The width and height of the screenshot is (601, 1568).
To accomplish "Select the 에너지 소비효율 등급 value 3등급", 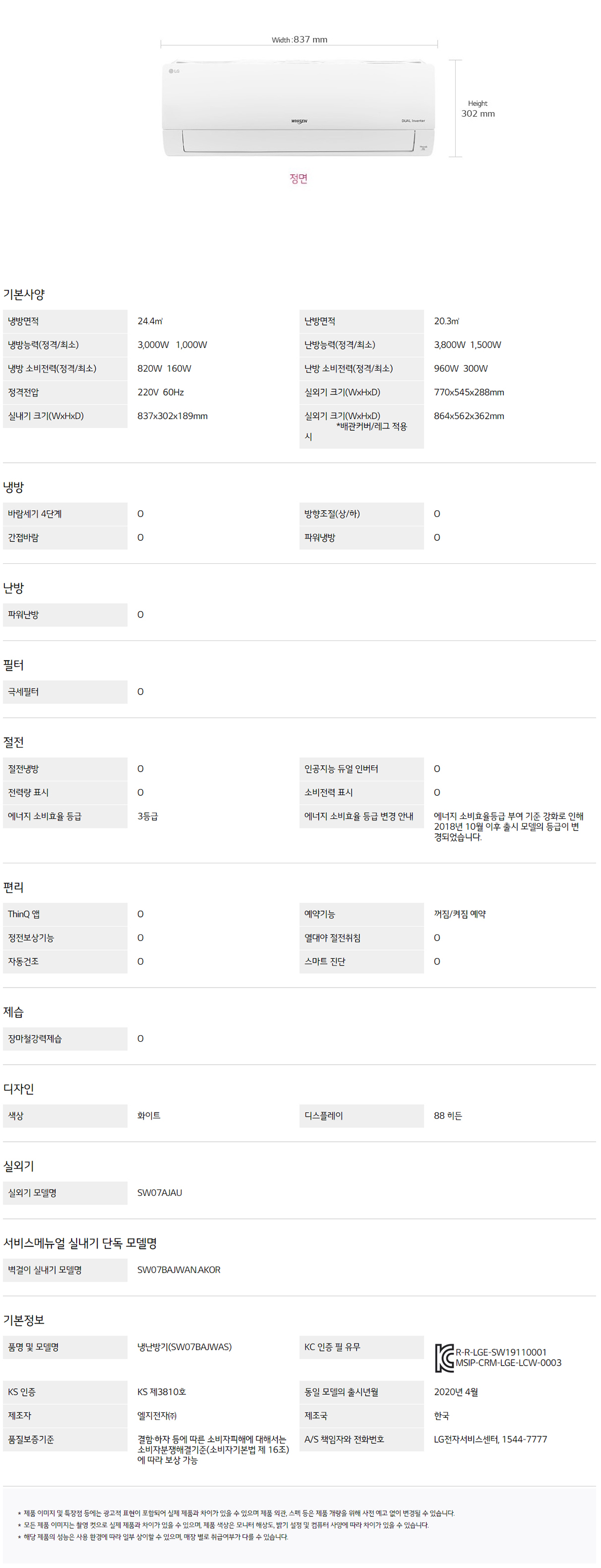I will [147, 816].
